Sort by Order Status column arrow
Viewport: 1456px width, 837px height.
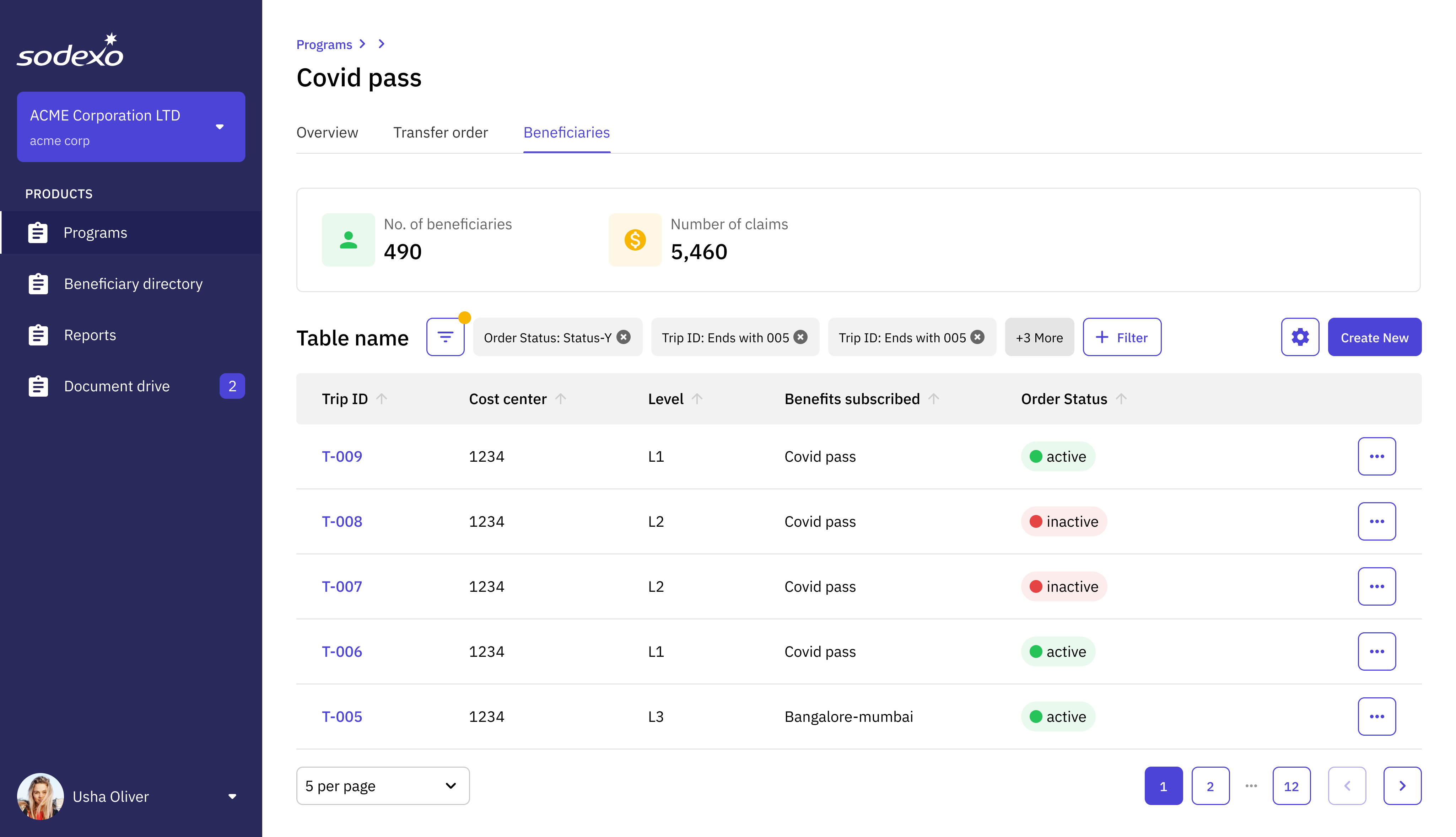1121,399
